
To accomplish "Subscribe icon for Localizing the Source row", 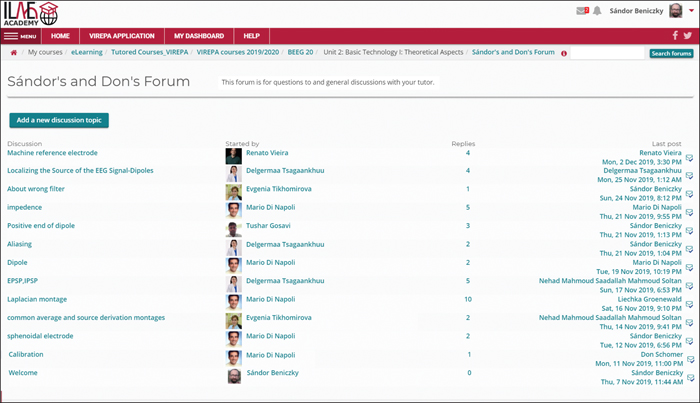I will (x=689, y=175).
